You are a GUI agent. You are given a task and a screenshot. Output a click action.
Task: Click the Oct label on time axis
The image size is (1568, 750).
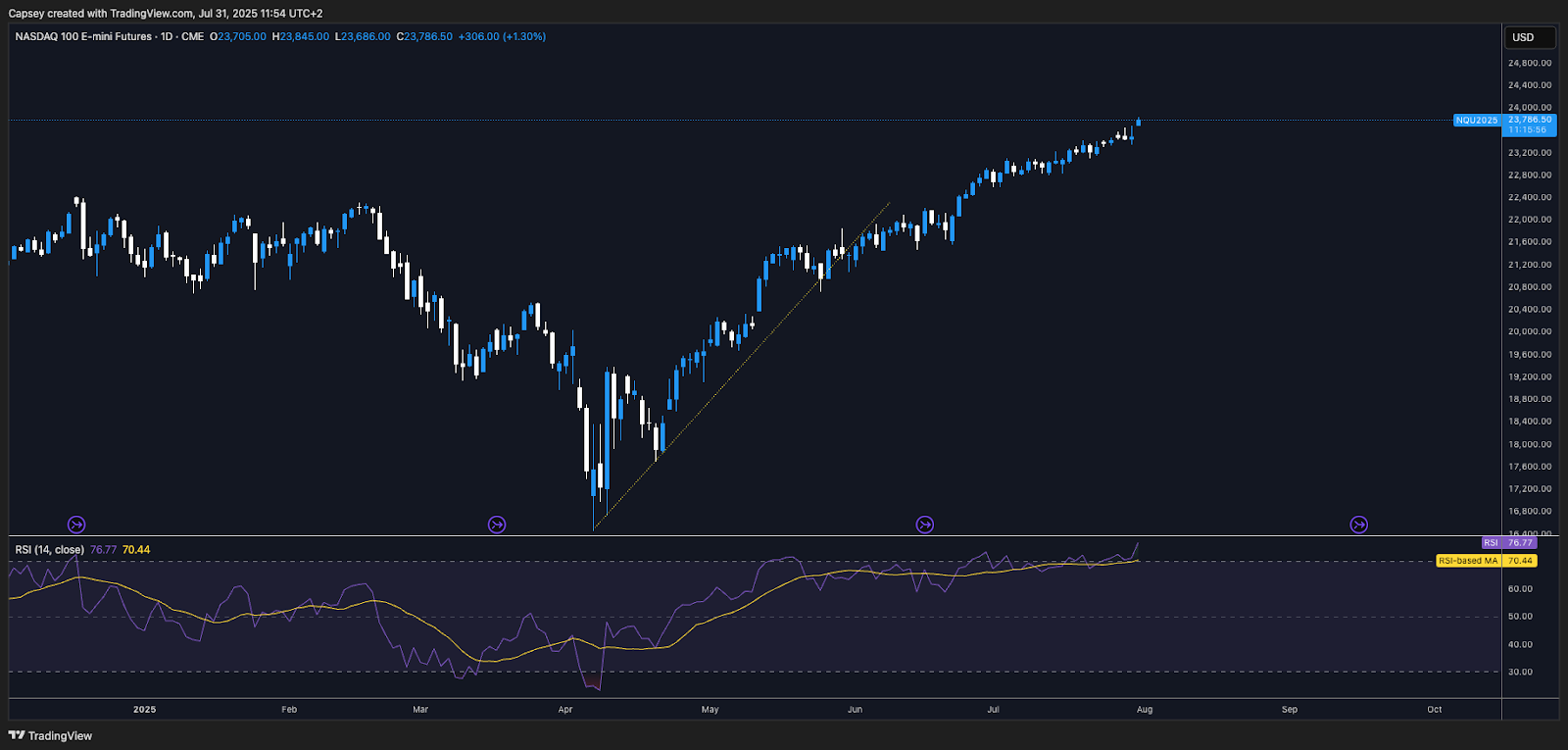[1435, 710]
